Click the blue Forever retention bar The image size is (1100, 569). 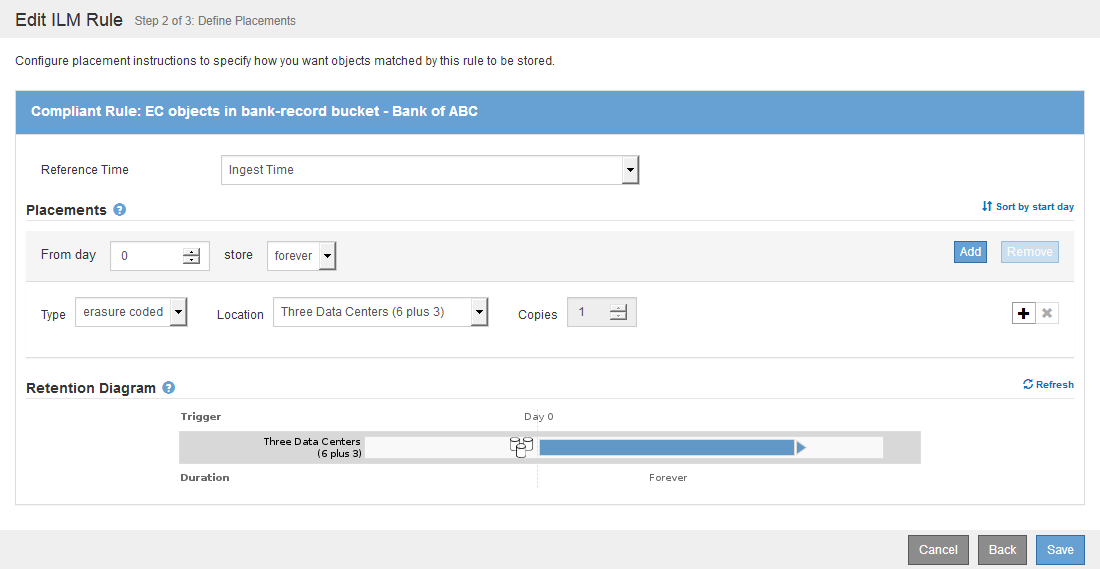point(666,447)
